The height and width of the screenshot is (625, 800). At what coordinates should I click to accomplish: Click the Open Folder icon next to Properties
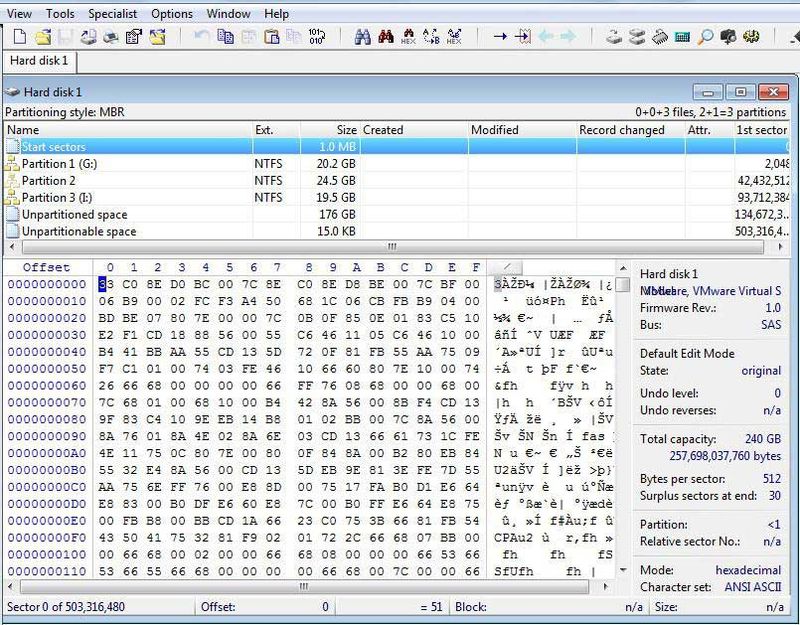tap(157, 36)
